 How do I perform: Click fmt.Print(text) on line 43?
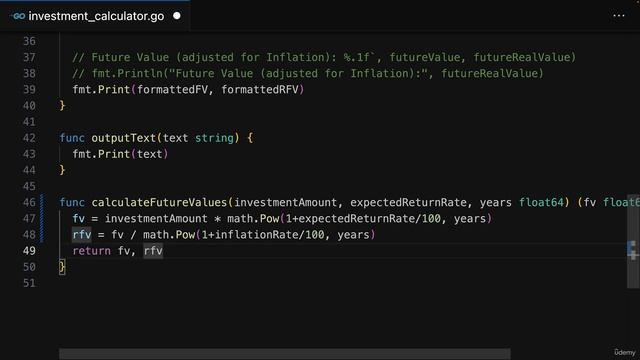click(x=120, y=154)
